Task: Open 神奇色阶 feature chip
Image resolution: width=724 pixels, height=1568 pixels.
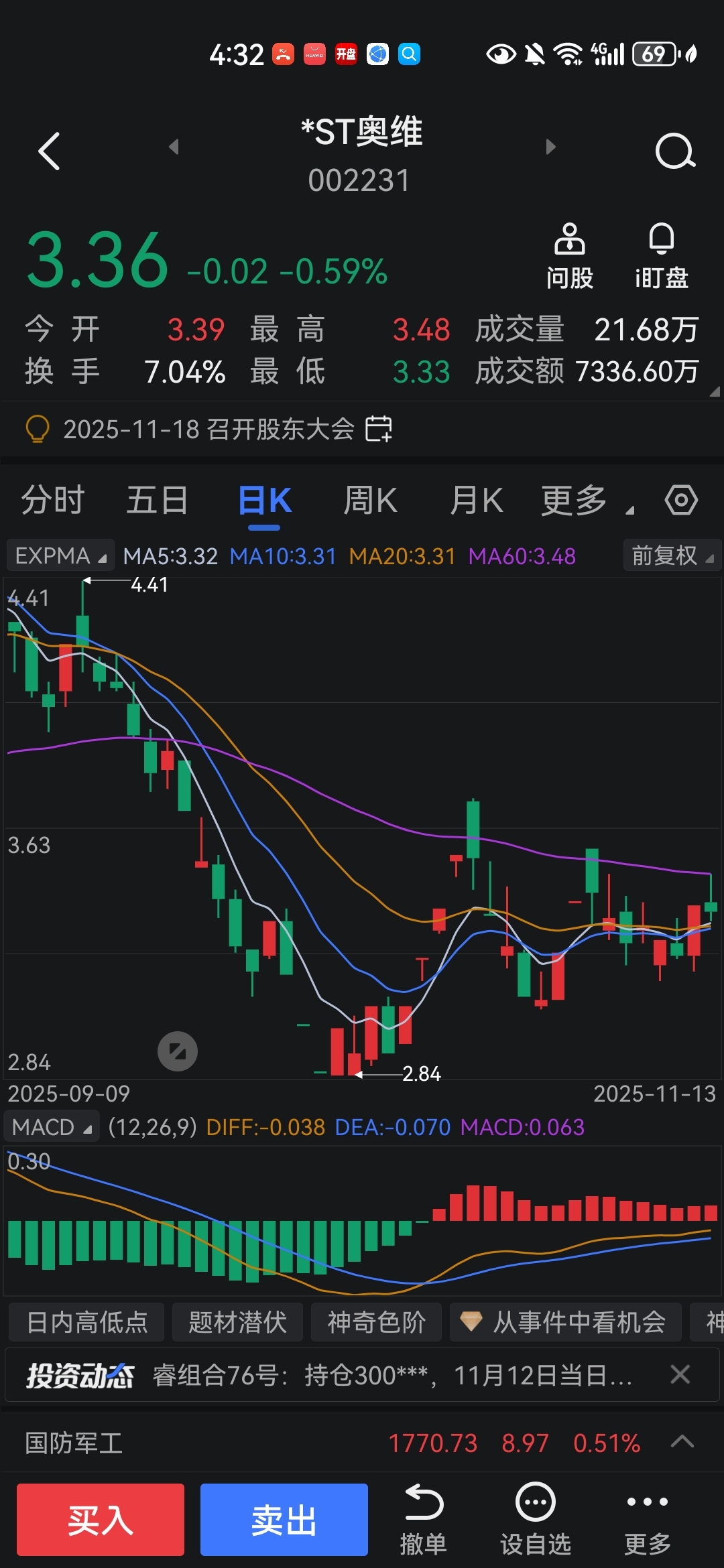Action: [x=376, y=1322]
